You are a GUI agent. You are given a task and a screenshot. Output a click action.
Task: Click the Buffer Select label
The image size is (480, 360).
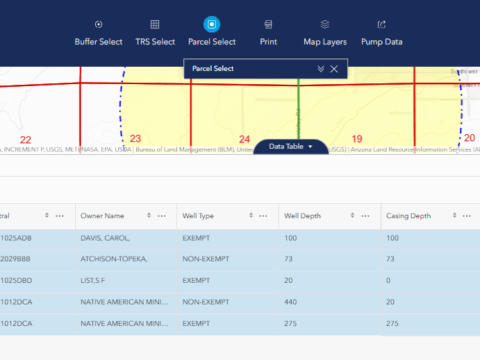click(x=98, y=42)
